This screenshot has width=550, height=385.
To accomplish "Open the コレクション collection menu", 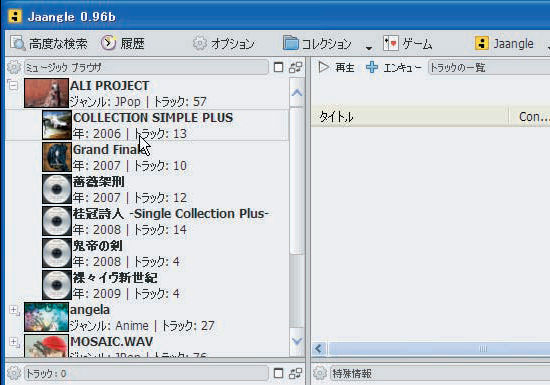I will [317, 44].
